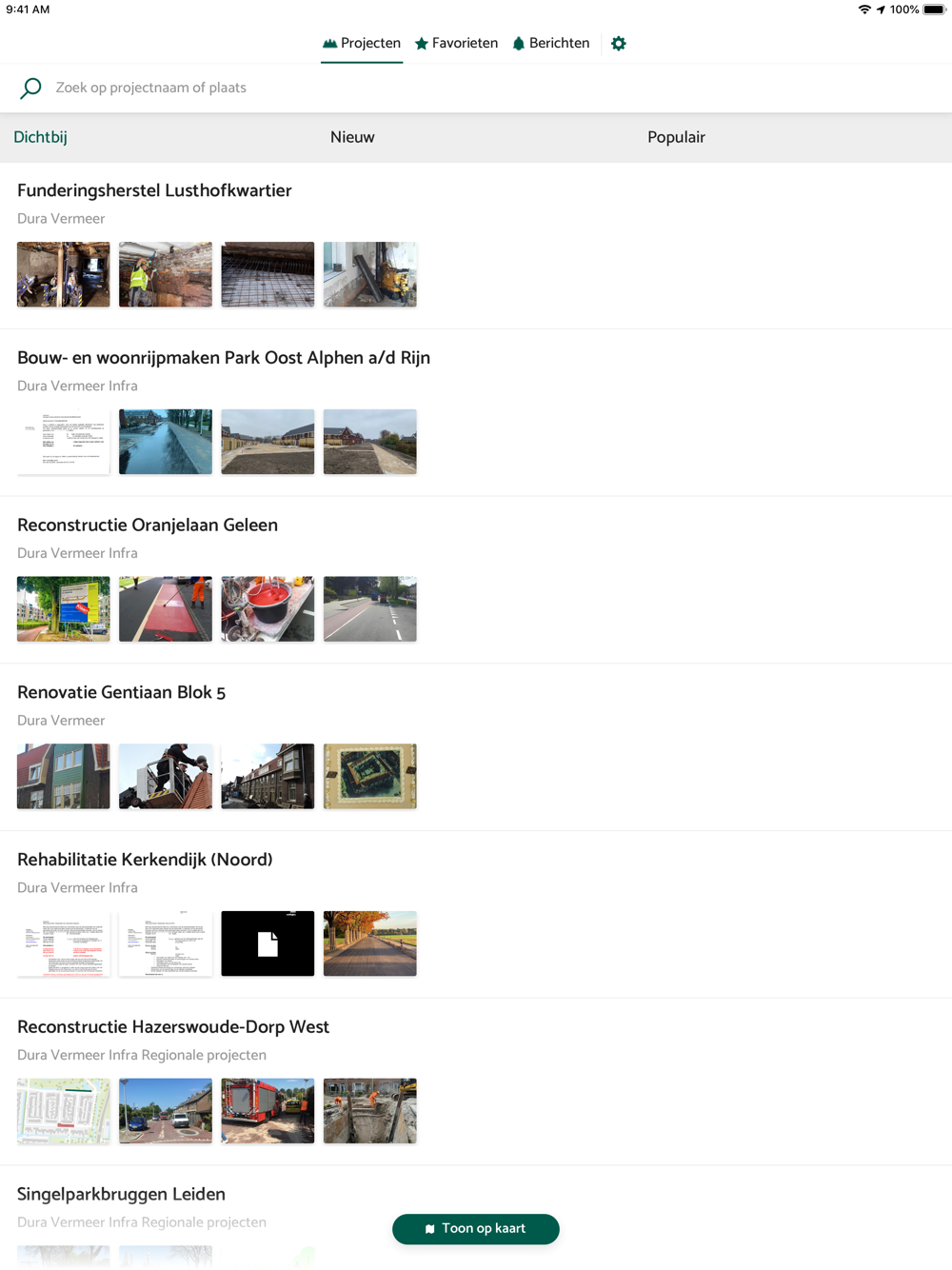Viewport: 952px width, 1270px height.
Task: Tap the bell icon for Berichten
Action: (519, 44)
